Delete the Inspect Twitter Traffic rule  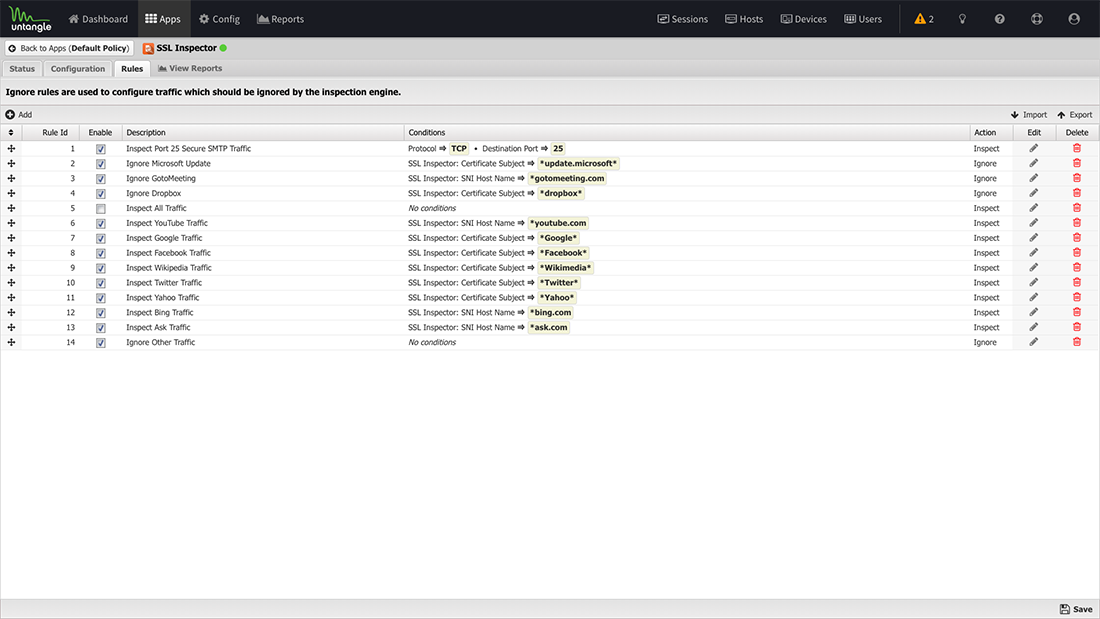click(1077, 283)
